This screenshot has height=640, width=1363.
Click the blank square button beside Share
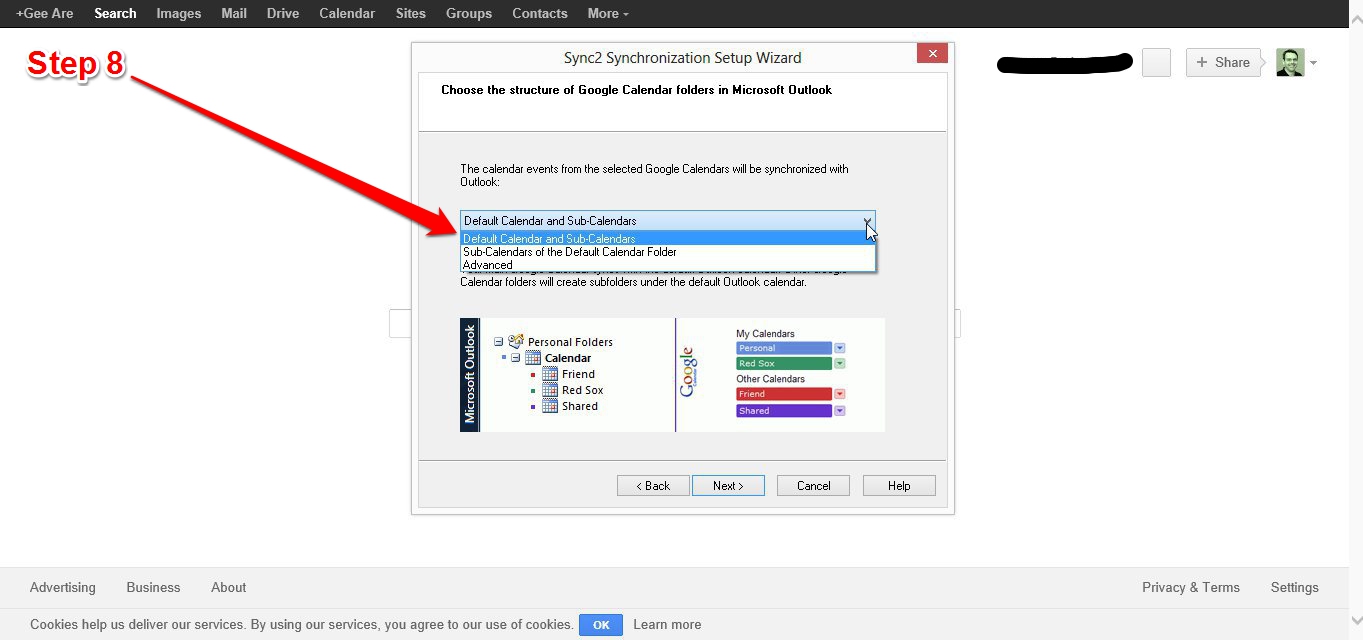(1156, 62)
